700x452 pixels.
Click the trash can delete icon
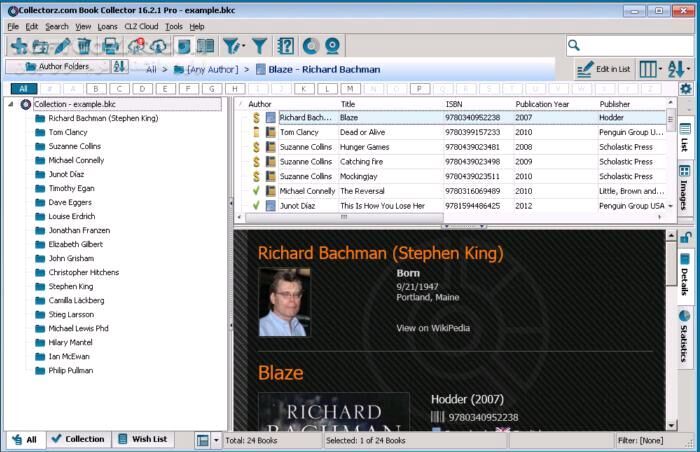(84, 46)
